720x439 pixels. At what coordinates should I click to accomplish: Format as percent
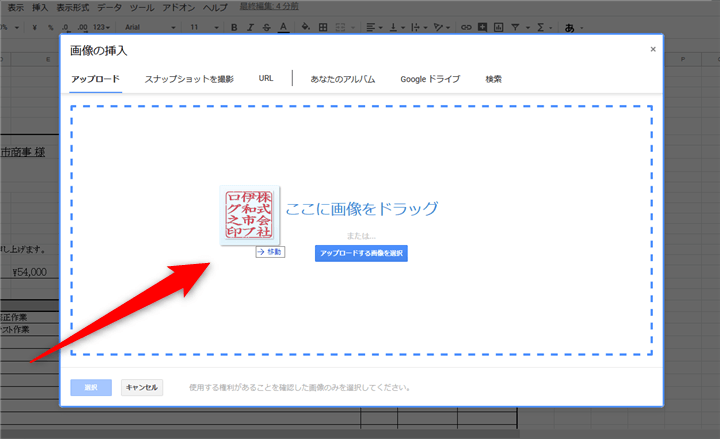(51, 28)
